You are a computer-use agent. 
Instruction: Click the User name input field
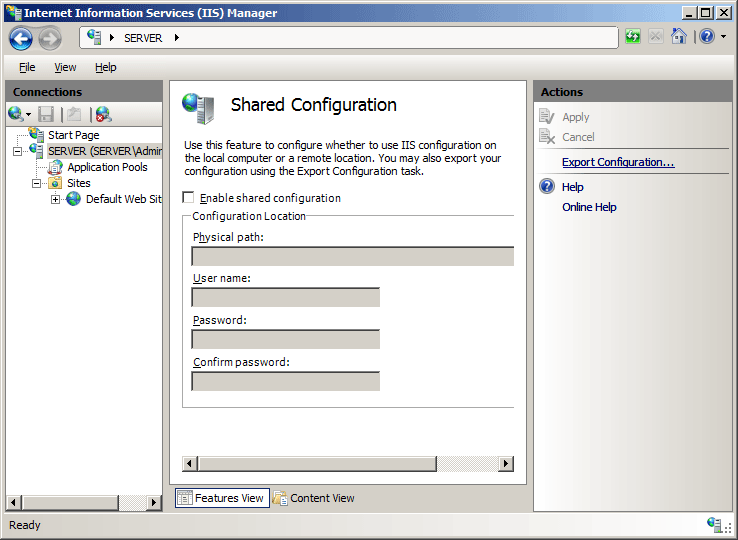pos(285,297)
